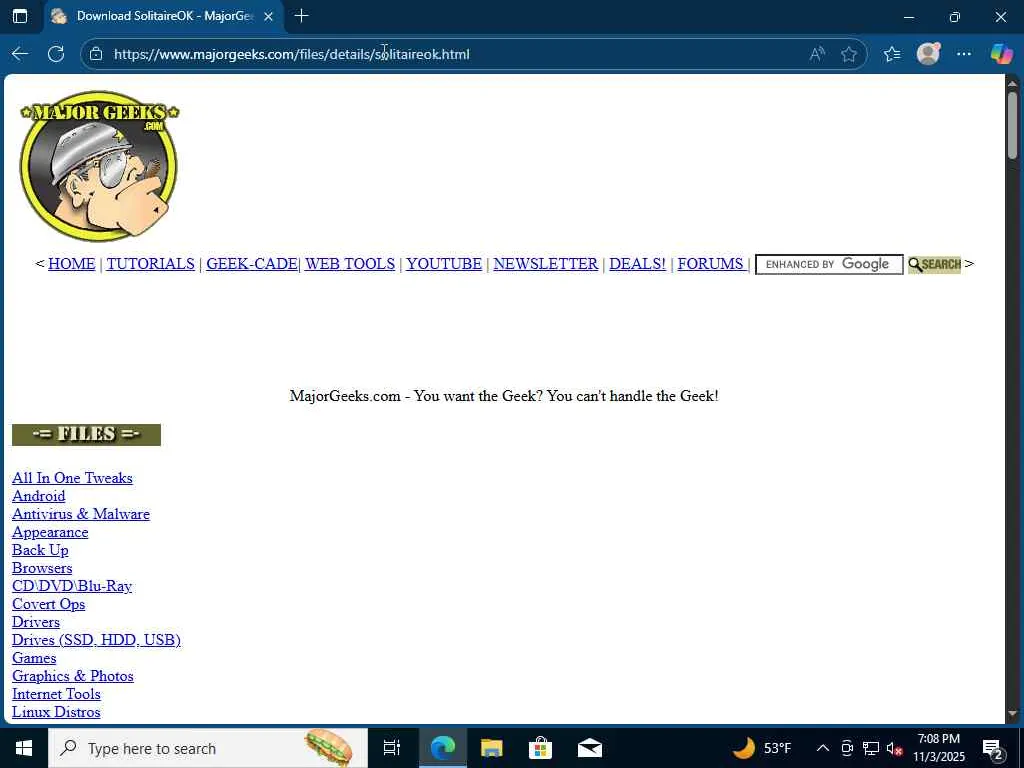Open the WEB TOOLS link
Viewport: 1024px width, 768px height.
tap(350, 264)
